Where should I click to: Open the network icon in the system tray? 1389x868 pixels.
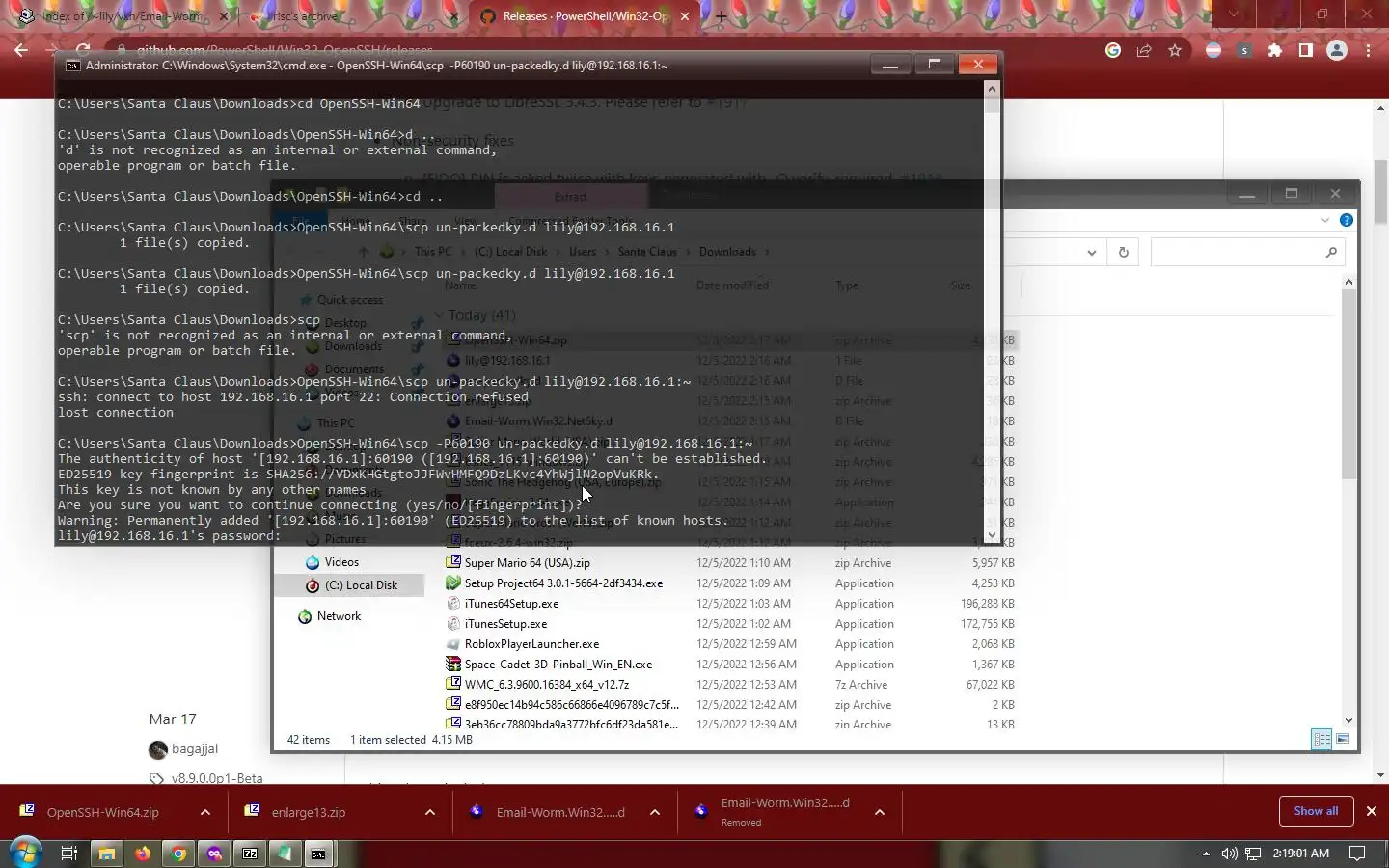(x=1253, y=854)
